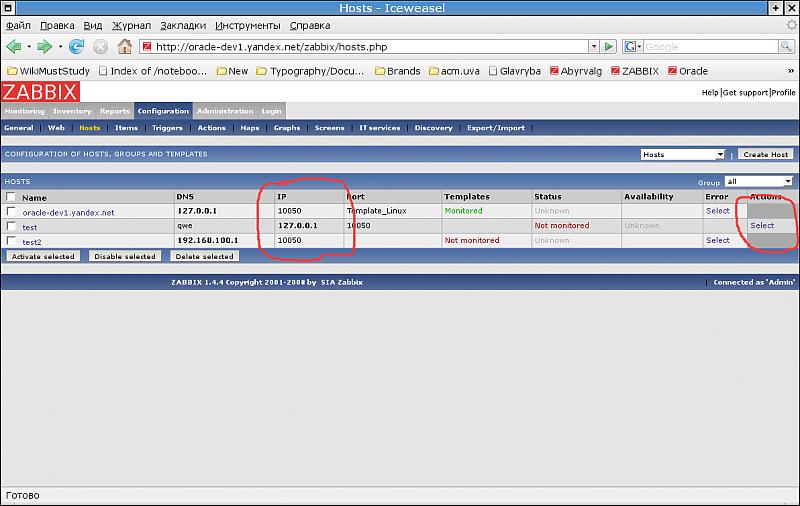Click the Profile link
The width and height of the screenshot is (800, 506).
(x=783, y=92)
